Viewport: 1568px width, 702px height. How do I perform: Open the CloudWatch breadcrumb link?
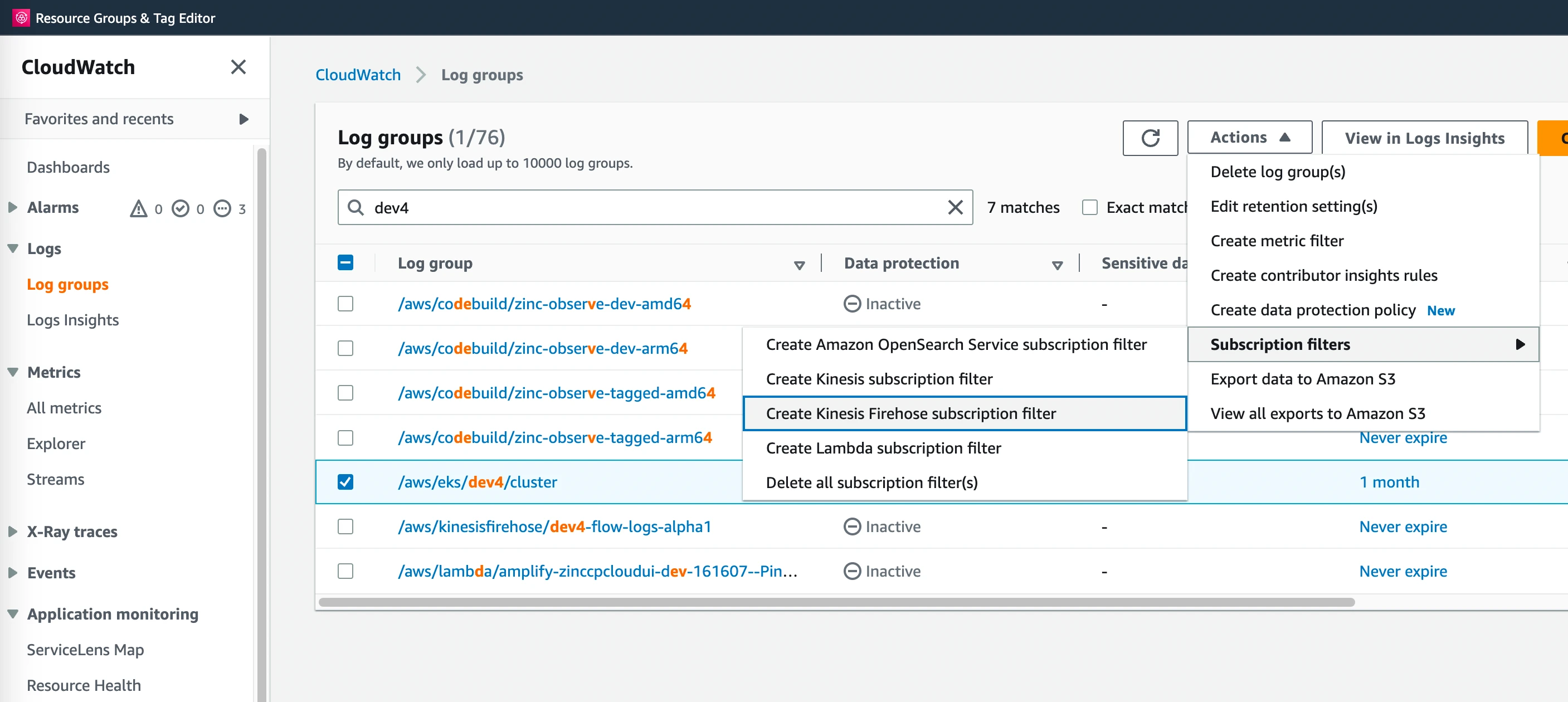[357, 74]
